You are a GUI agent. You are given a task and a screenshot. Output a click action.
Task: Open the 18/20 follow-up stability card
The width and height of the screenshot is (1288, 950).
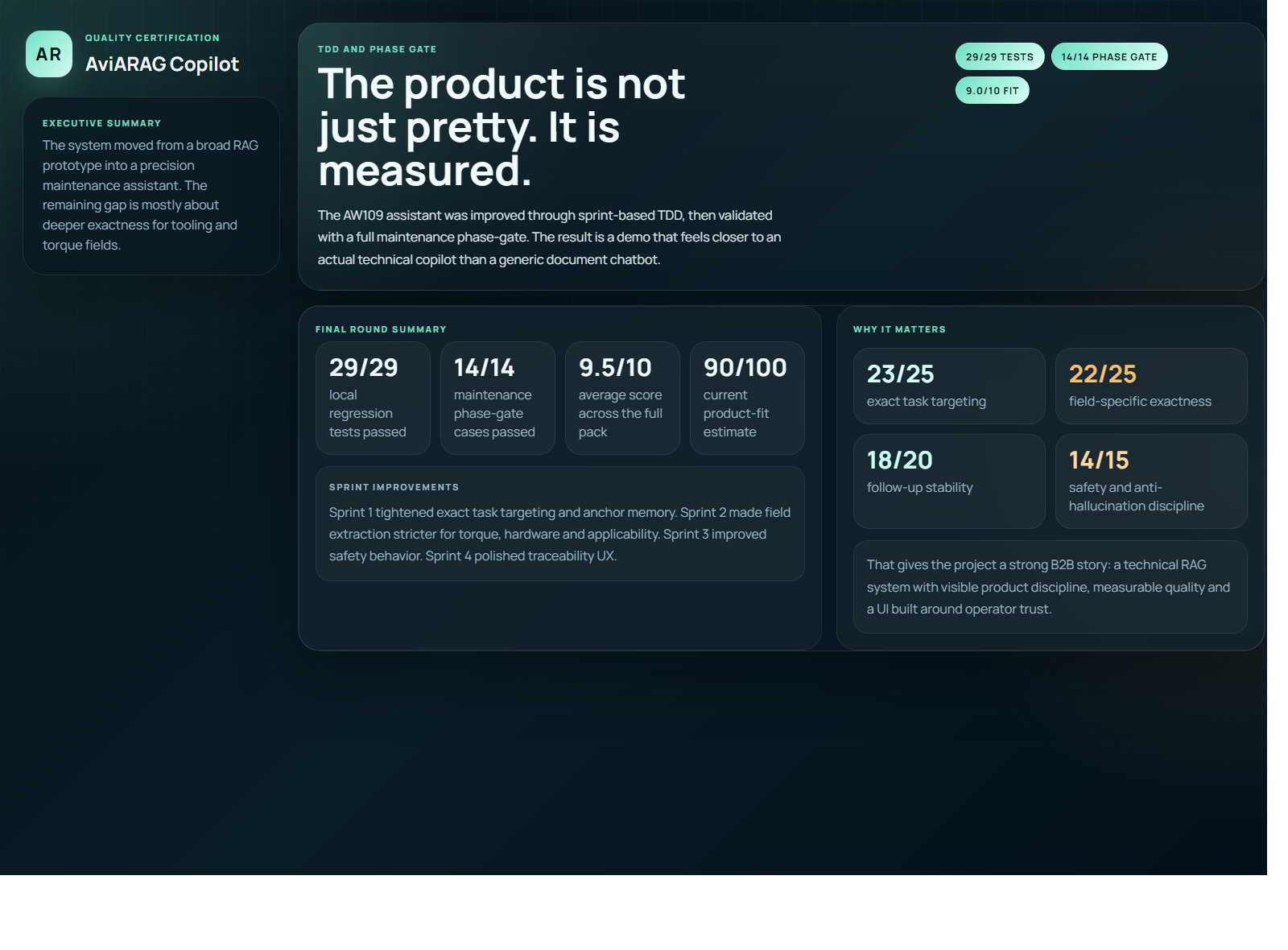click(x=949, y=481)
